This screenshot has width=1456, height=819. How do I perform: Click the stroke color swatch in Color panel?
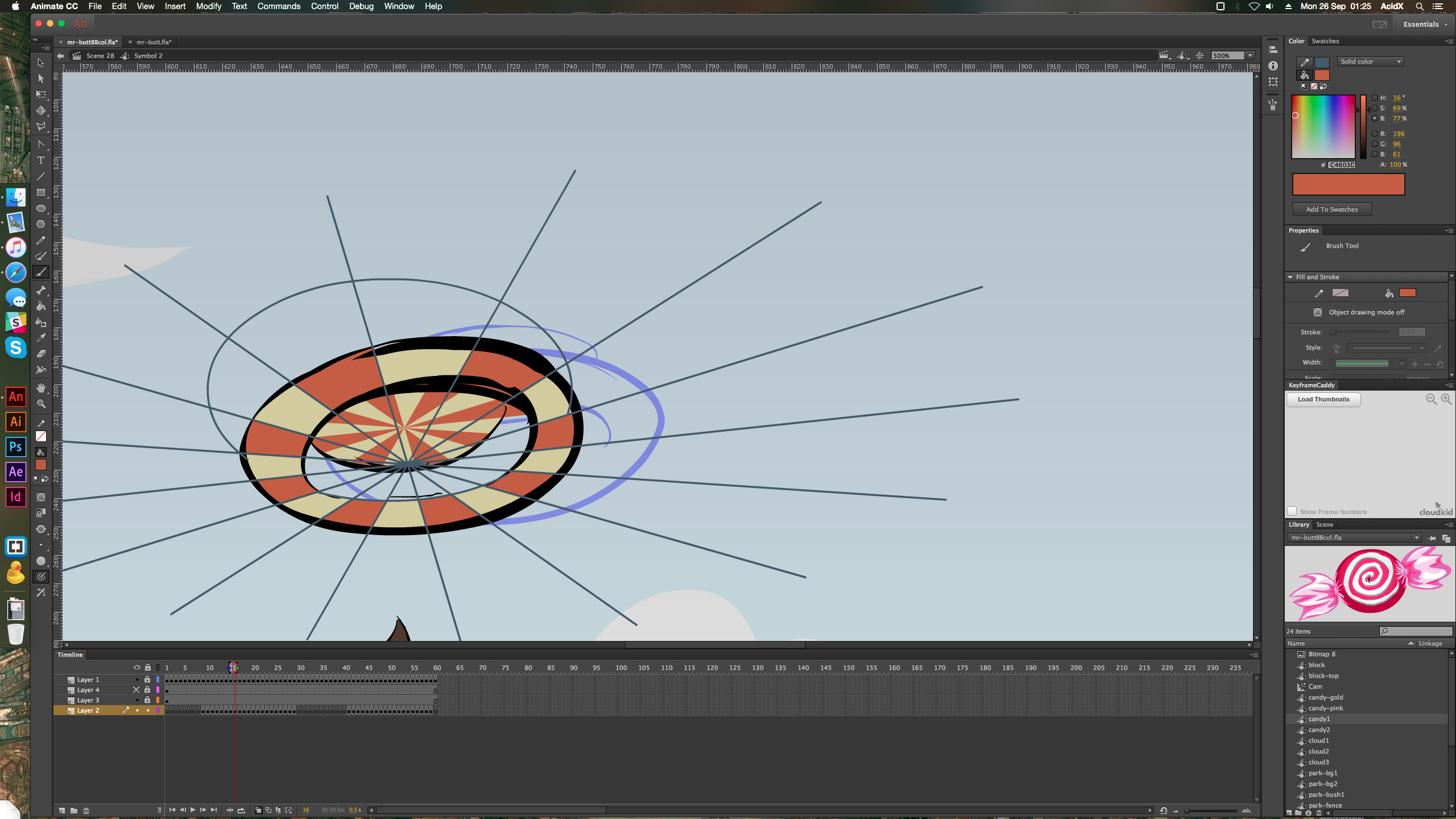1322,62
